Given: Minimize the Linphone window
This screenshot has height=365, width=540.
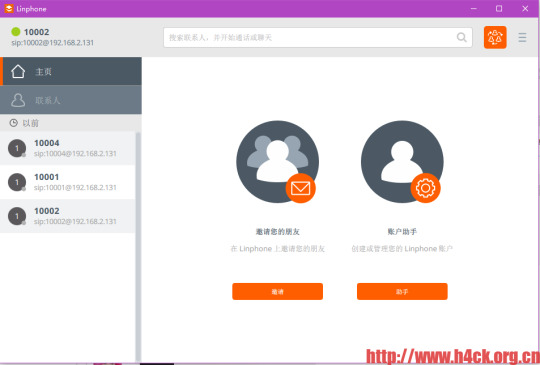Looking at the screenshot, I should coord(474,9).
